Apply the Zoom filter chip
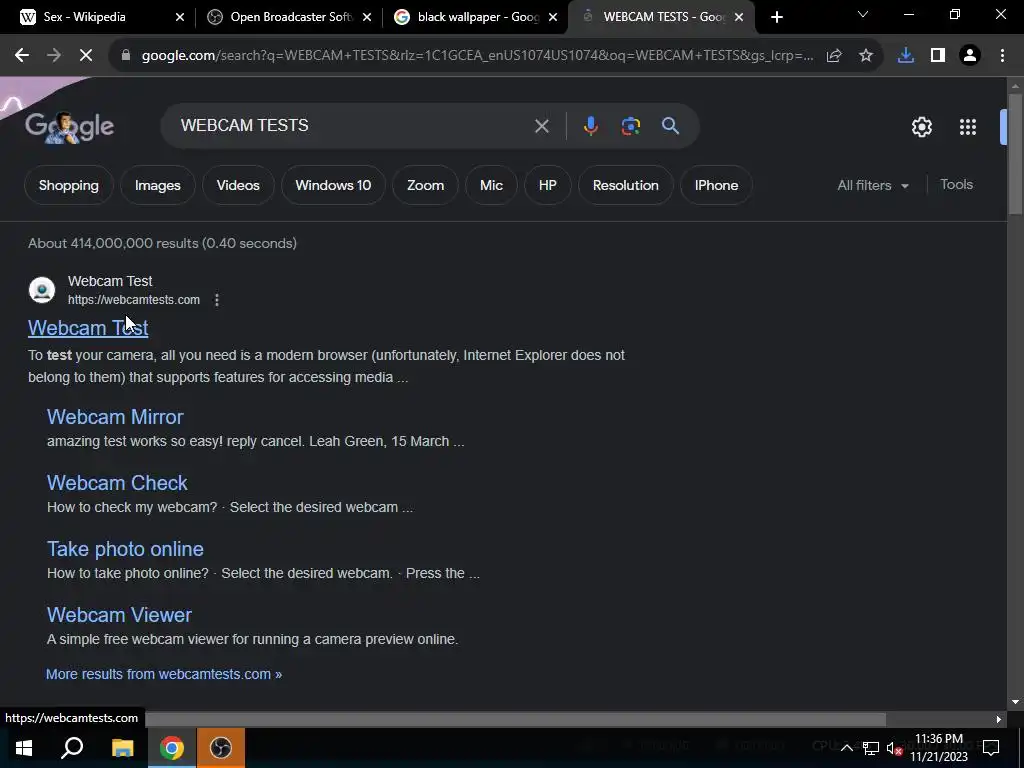1024x768 pixels. point(425,185)
